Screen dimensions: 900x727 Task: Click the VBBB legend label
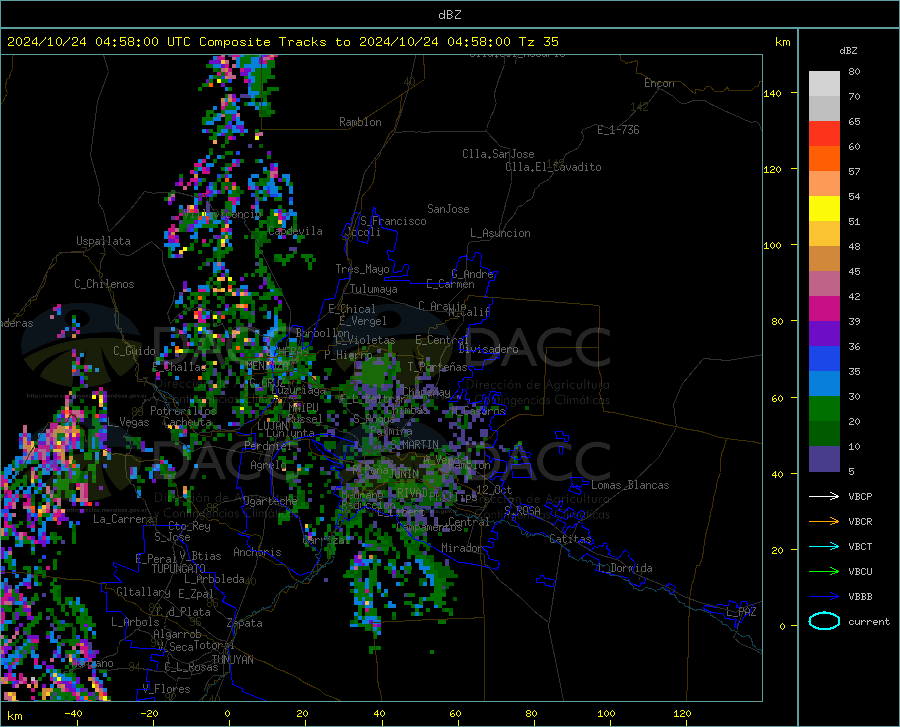(x=860, y=597)
